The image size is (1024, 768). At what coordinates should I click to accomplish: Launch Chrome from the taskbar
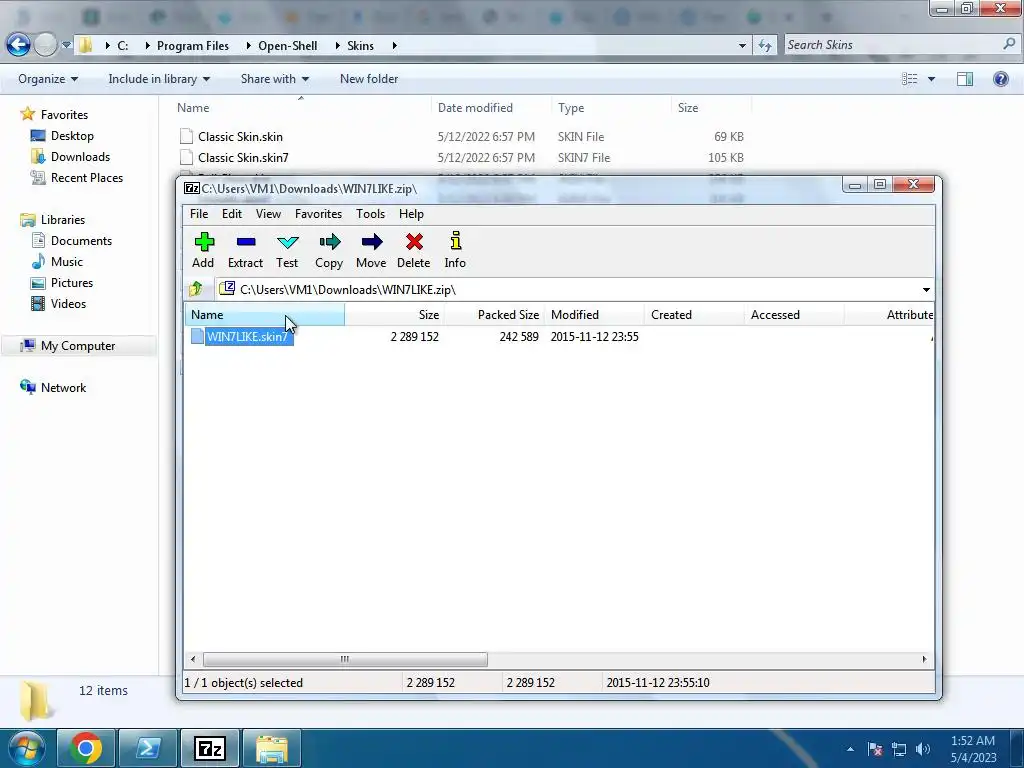click(x=86, y=748)
